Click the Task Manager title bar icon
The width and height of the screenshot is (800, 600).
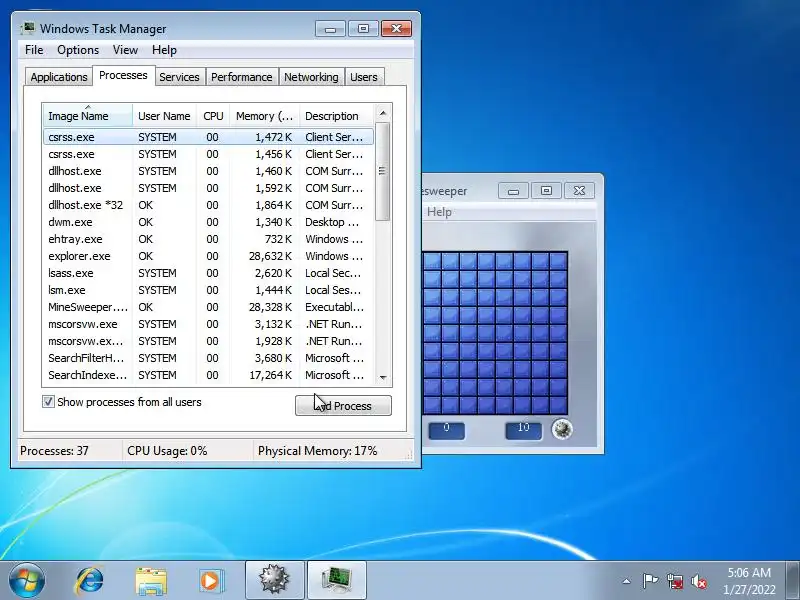coord(28,28)
